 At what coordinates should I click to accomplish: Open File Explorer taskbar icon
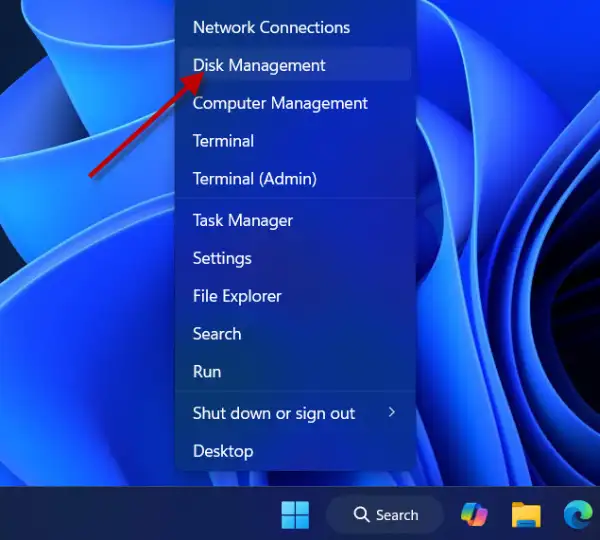[526, 515]
